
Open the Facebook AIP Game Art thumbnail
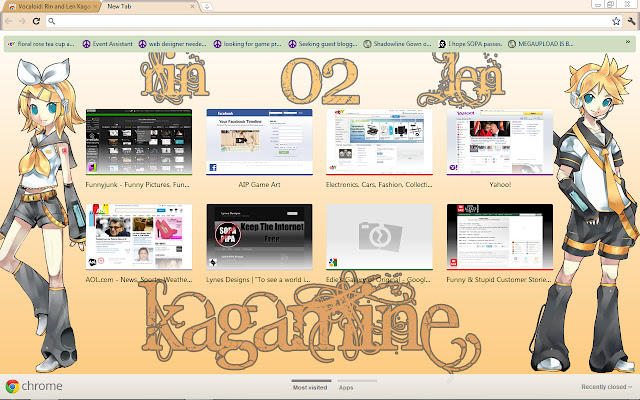pyautogui.click(x=260, y=142)
